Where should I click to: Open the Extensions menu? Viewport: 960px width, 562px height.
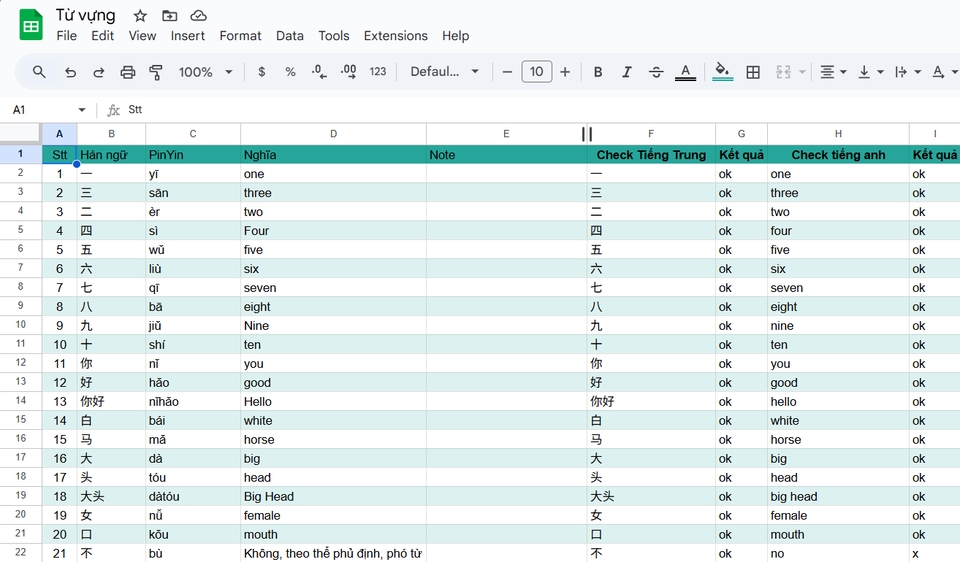pos(395,36)
